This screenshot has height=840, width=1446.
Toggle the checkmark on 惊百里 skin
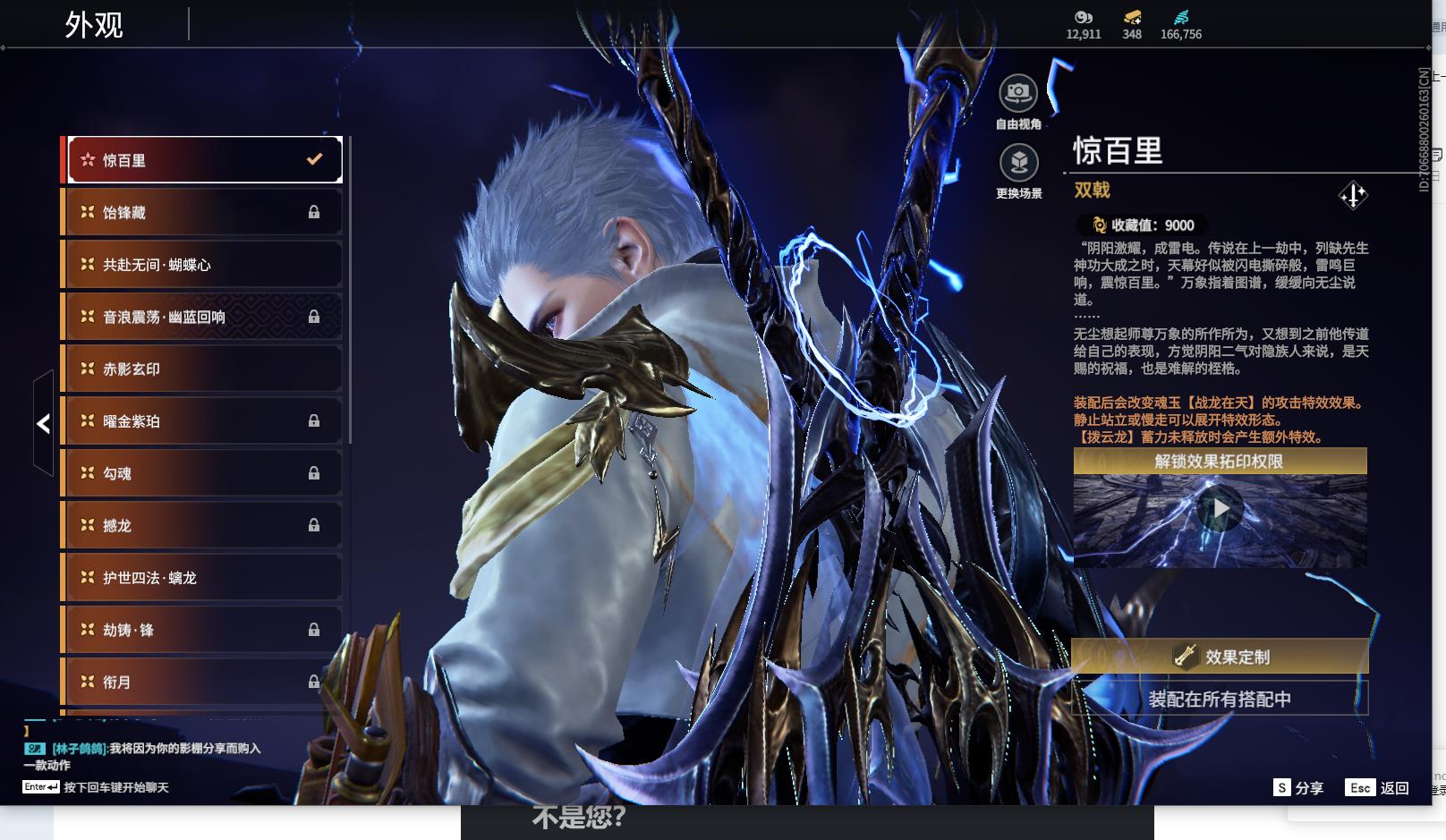click(x=314, y=159)
